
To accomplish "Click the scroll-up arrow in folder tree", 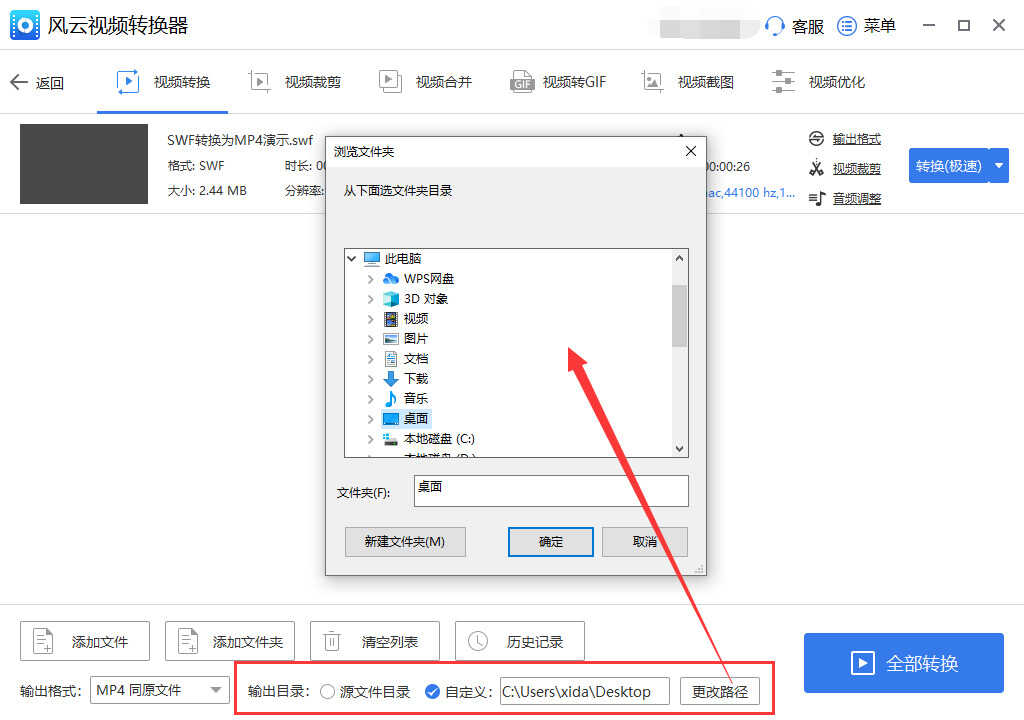I will click(679, 258).
